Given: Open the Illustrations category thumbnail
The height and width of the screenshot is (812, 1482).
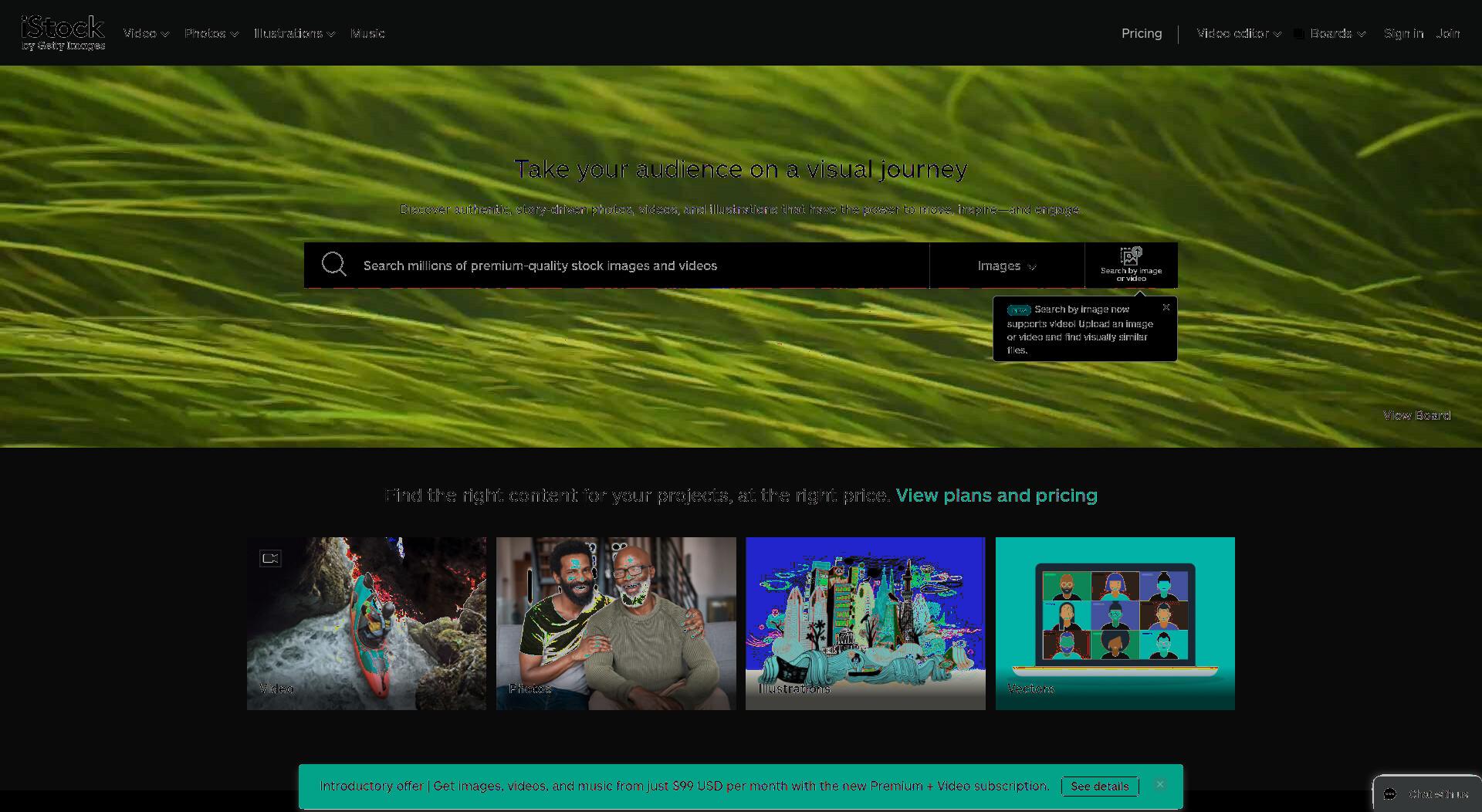Looking at the screenshot, I should (865, 624).
